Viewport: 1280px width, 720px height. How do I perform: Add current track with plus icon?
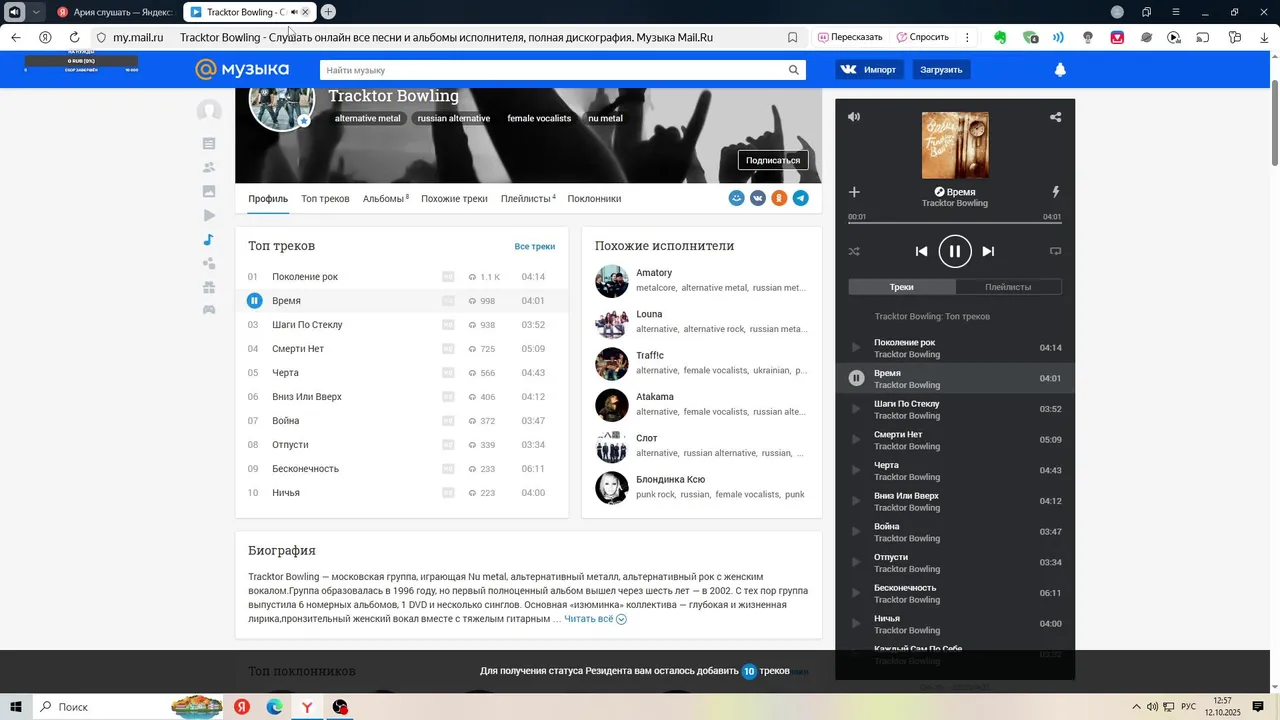(x=854, y=192)
